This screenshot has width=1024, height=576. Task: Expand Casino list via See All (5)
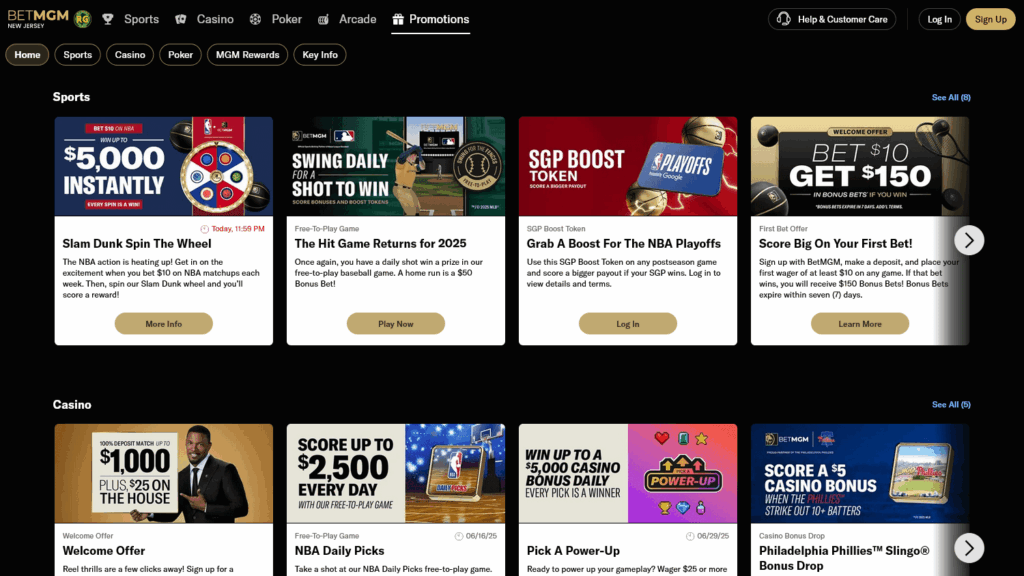coord(950,405)
